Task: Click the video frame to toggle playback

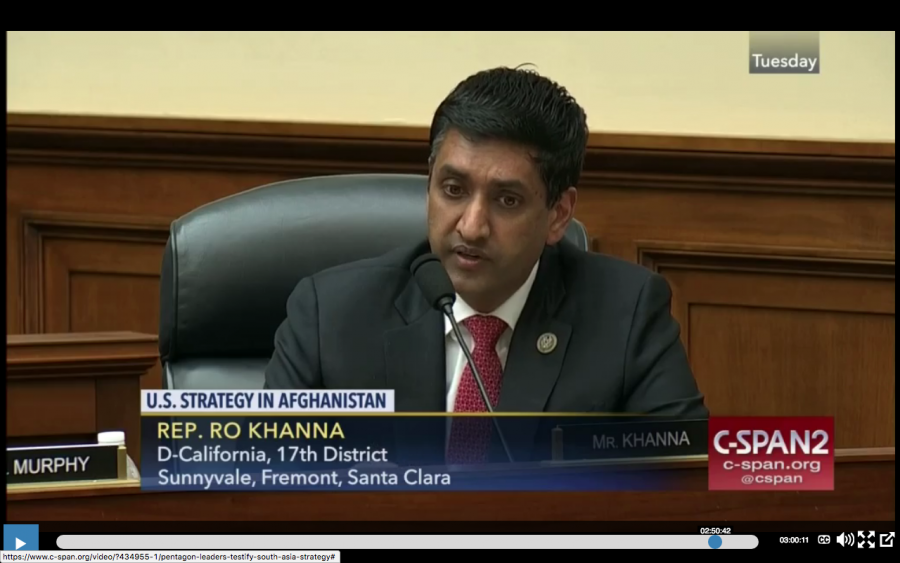Action: (x=450, y=275)
